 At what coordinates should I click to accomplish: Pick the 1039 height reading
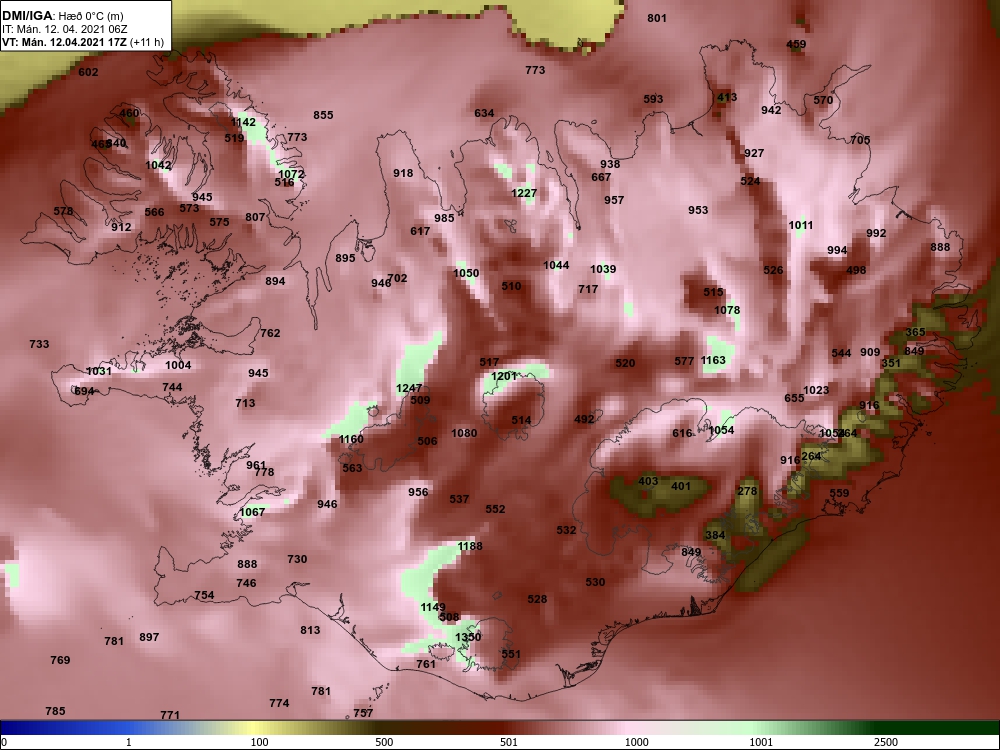[x=603, y=270]
